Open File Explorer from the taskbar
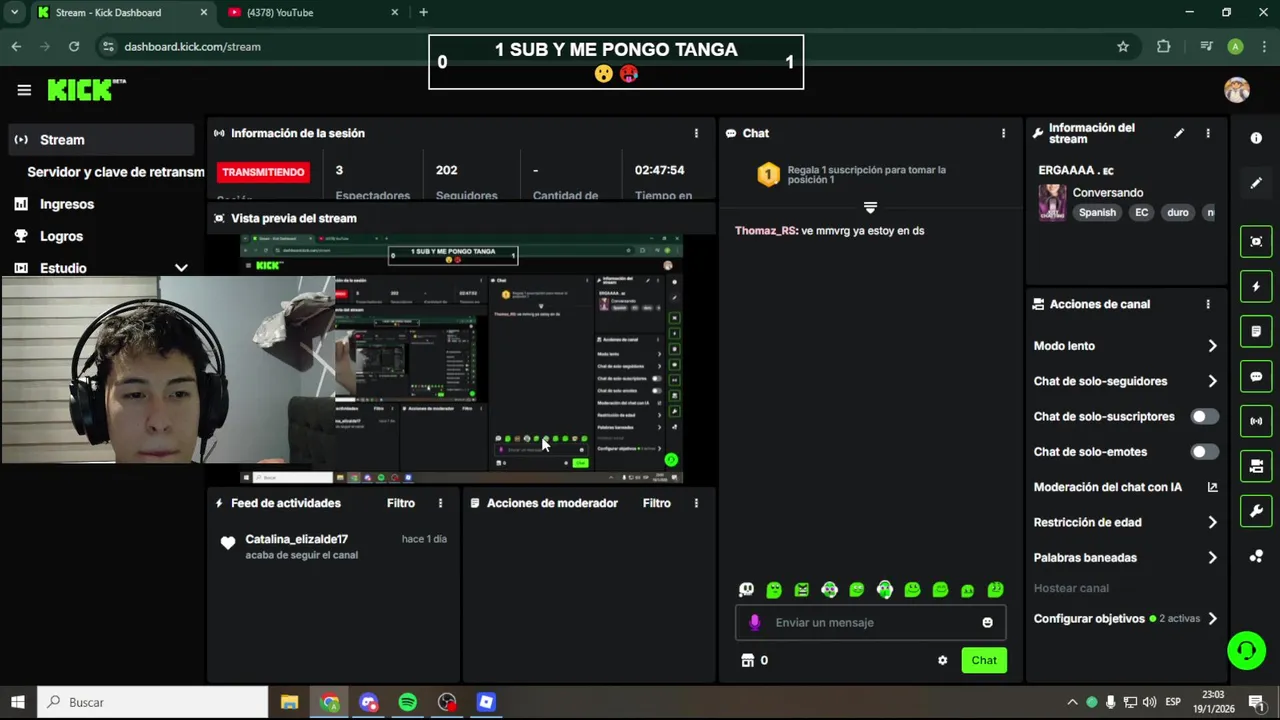This screenshot has width=1280, height=720. pos(289,702)
